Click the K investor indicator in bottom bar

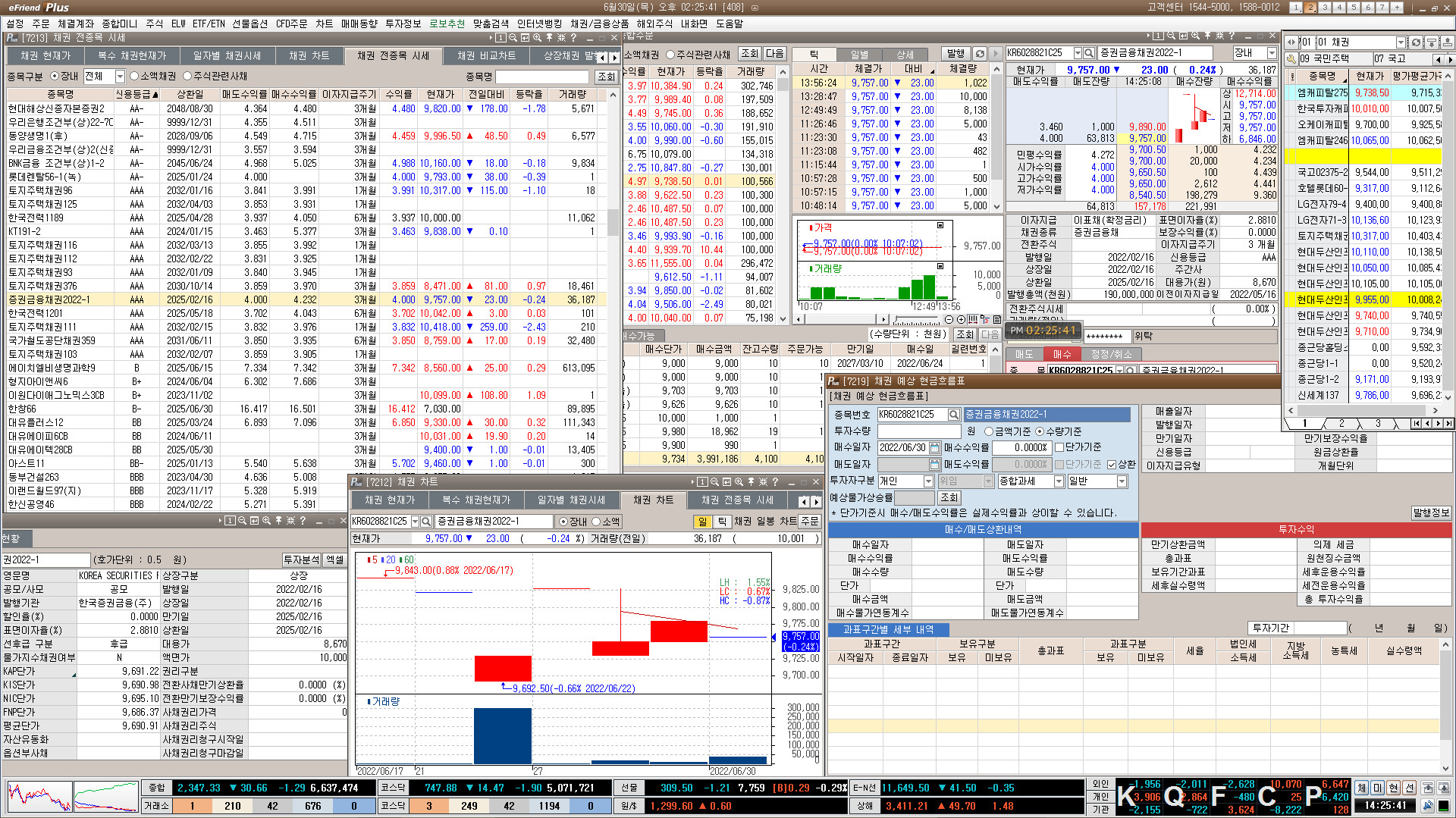[x=1125, y=796]
